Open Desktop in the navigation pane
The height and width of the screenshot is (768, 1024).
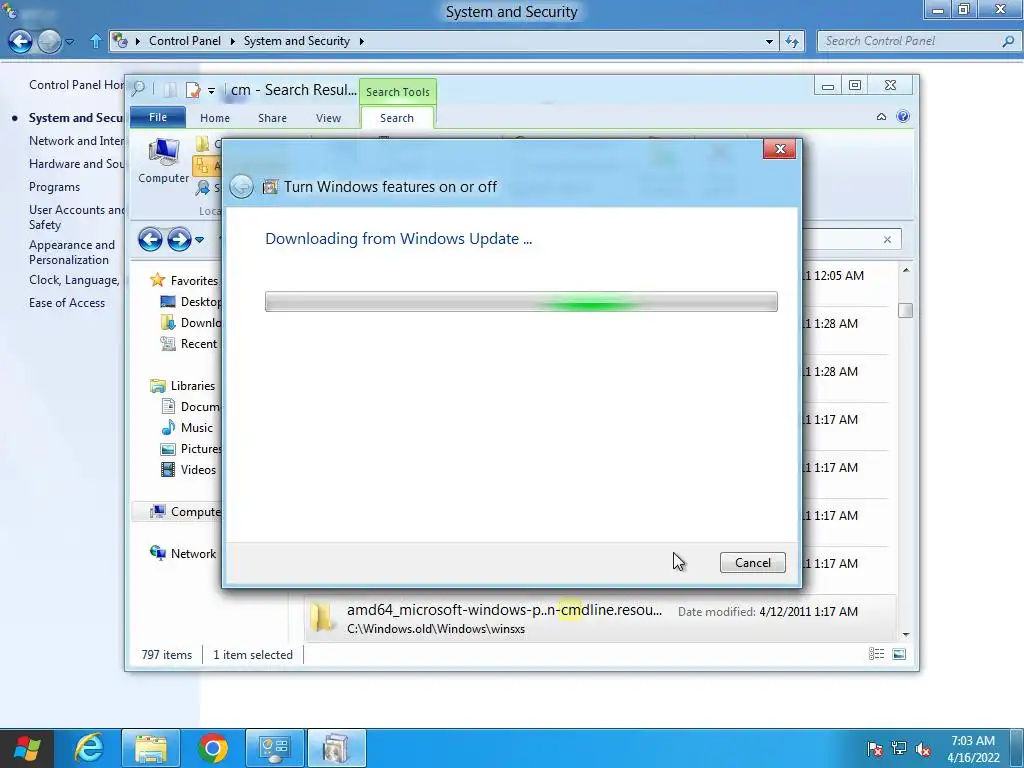[191, 302]
